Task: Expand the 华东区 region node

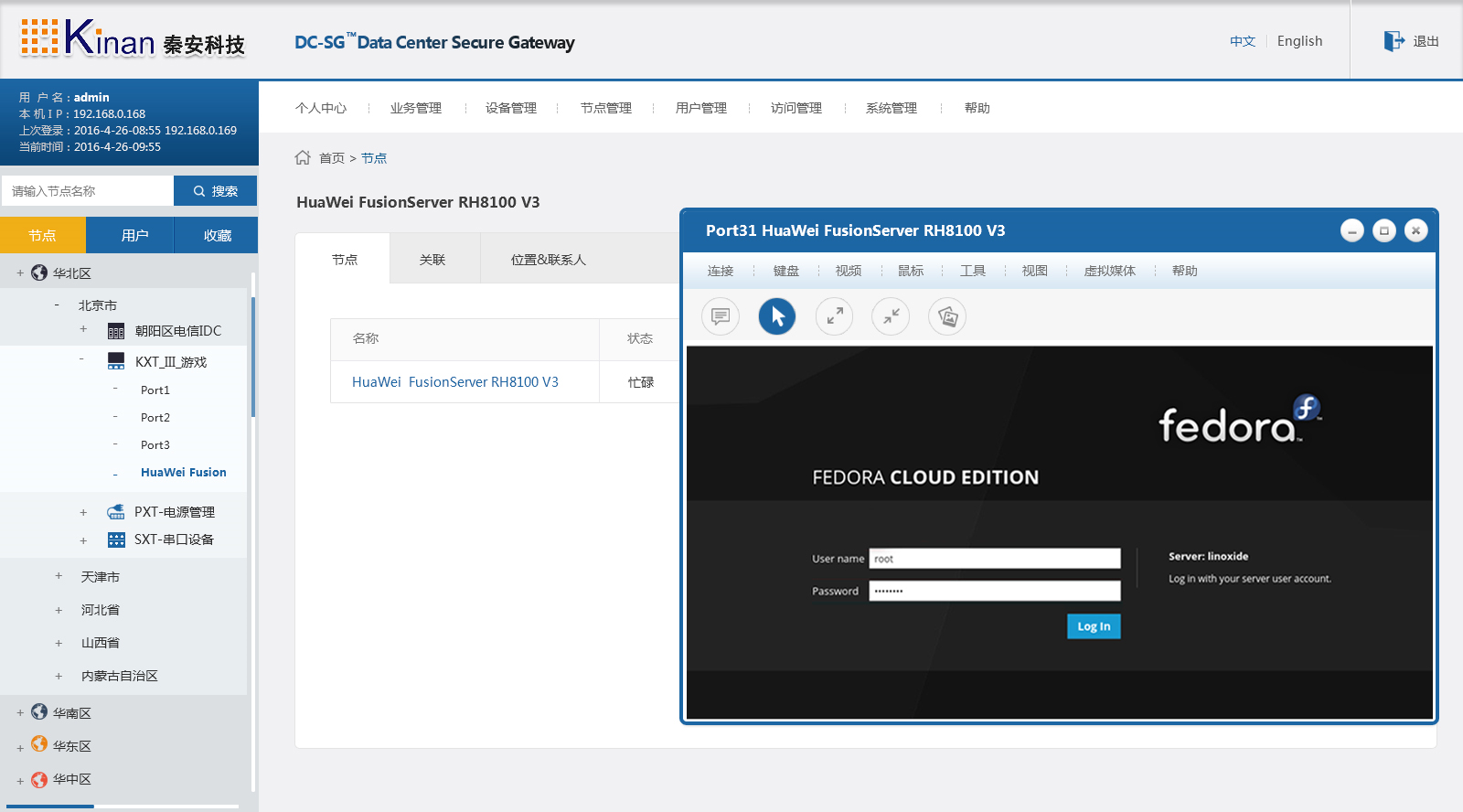Action: tap(20, 747)
